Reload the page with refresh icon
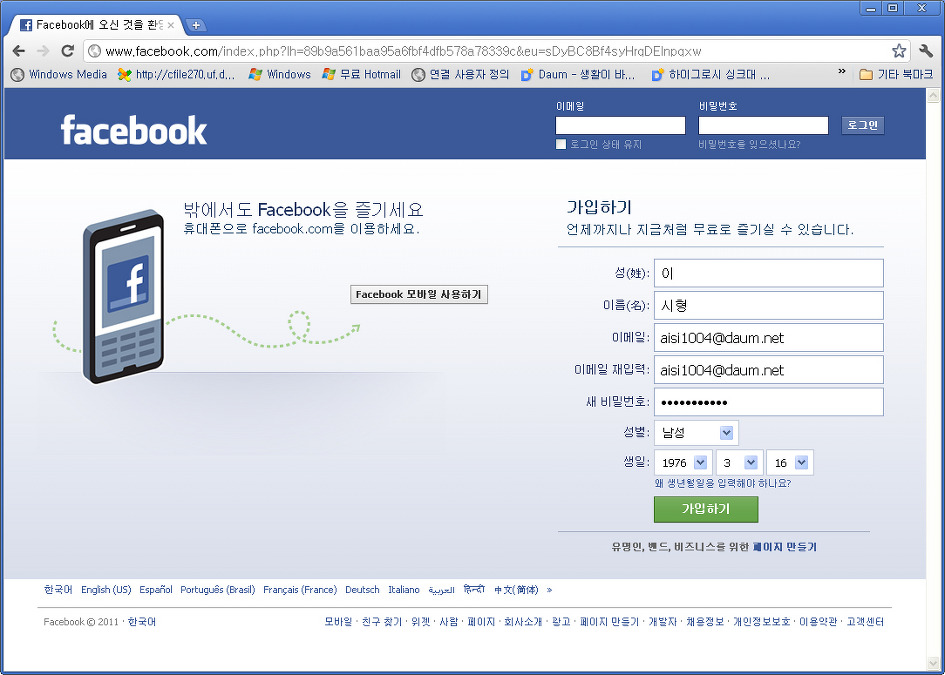 point(68,51)
